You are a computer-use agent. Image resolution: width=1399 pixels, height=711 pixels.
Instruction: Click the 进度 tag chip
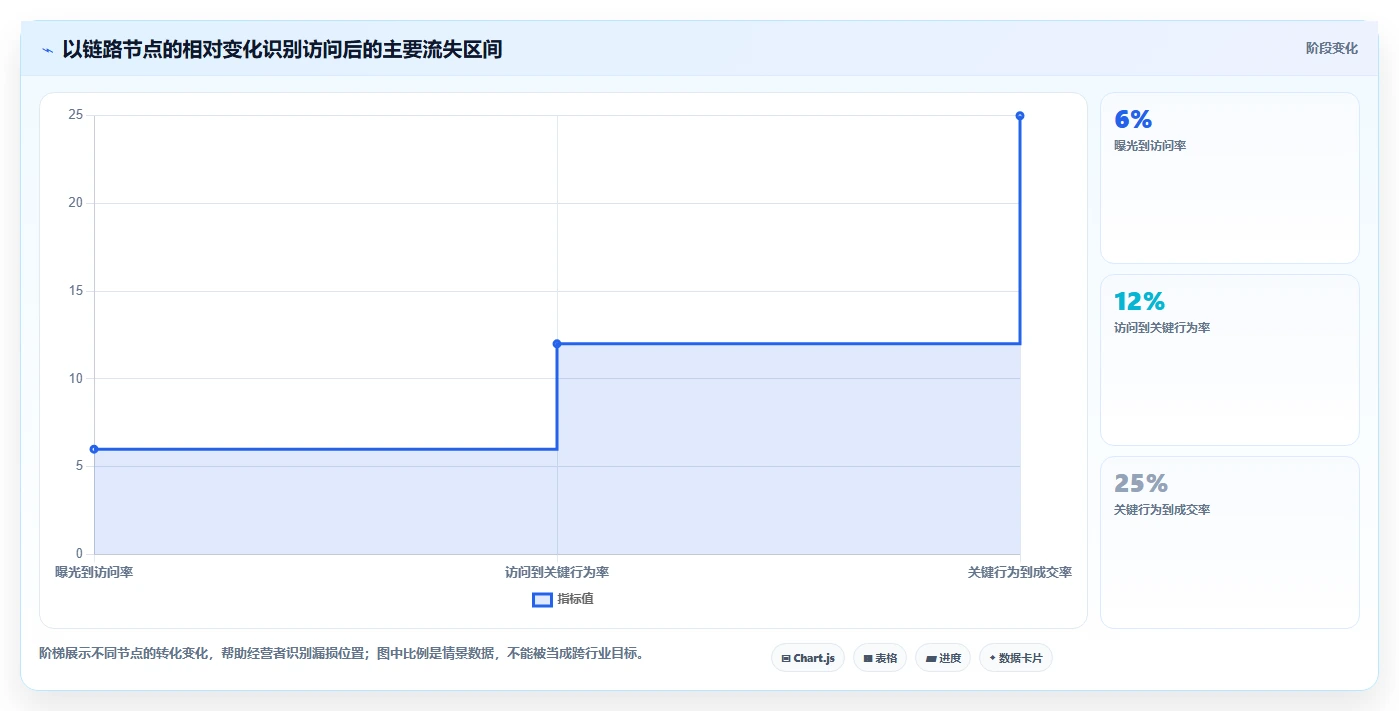click(943, 658)
